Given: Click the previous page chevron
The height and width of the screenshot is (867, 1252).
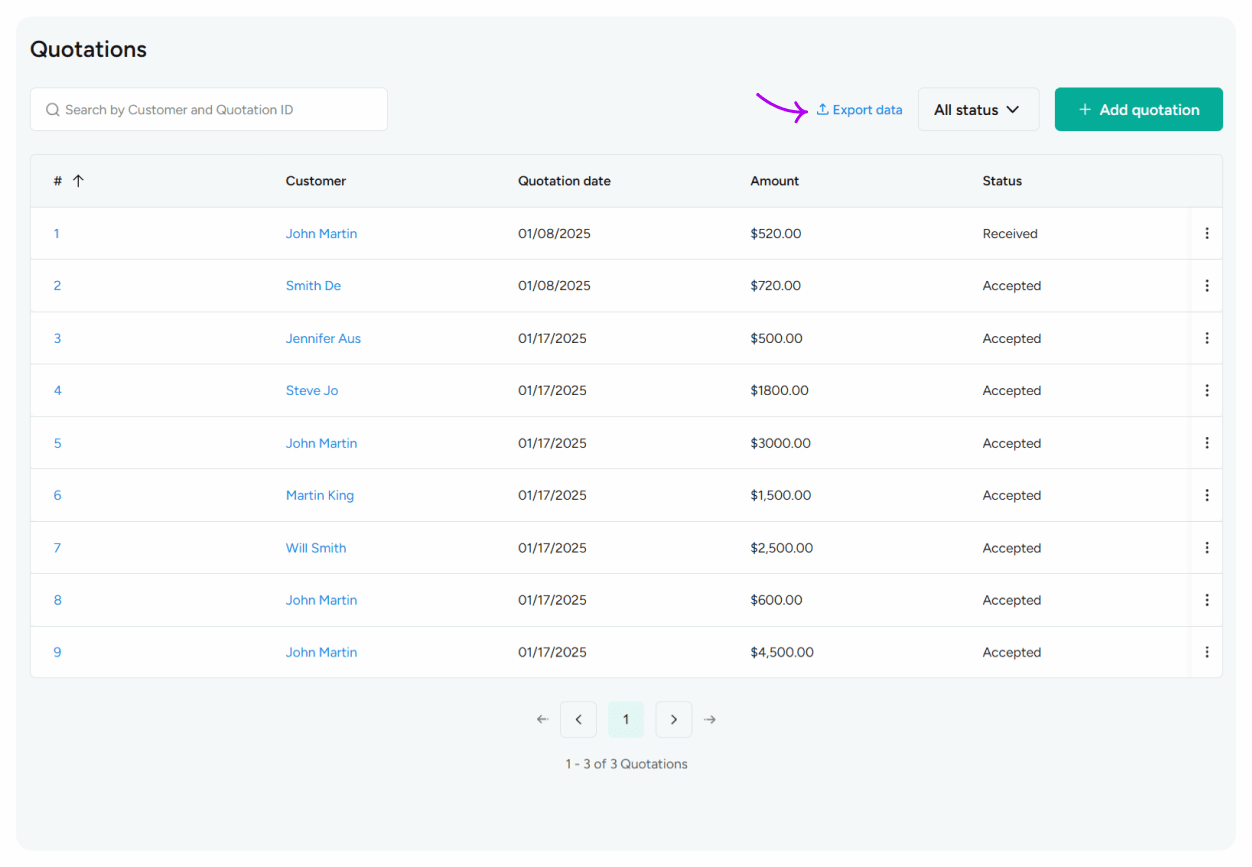Looking at the screenshot, I should 578,719.
